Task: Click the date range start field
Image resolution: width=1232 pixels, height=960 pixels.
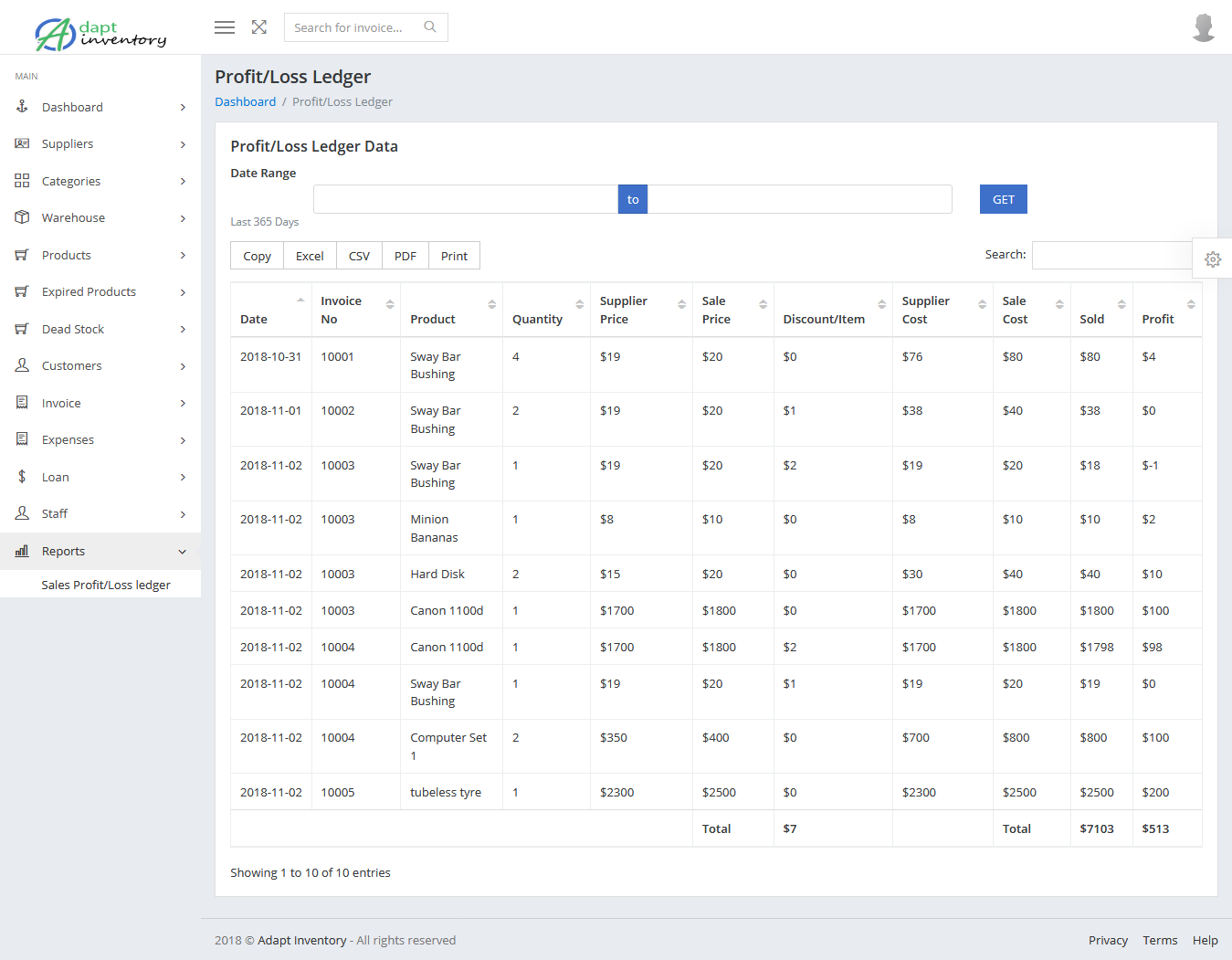Action: point(465,198)
